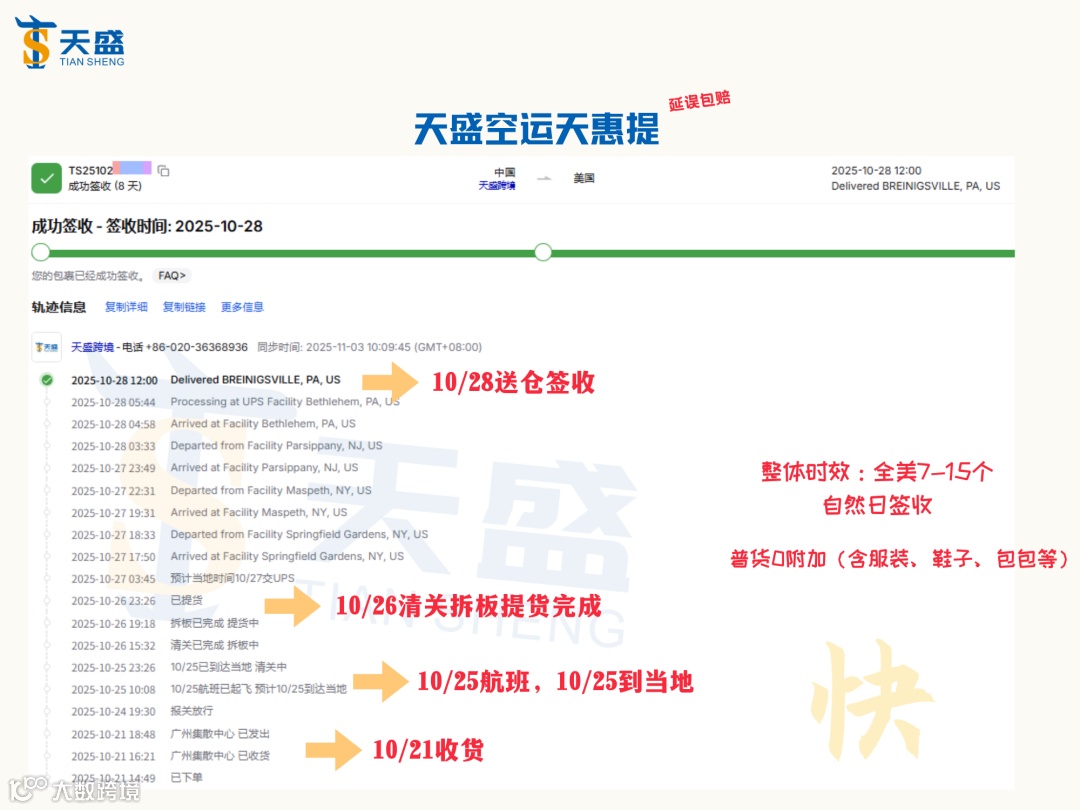
Task: Click the '拆板已完成 提货中' row
Action: click(x=165, y=623)
